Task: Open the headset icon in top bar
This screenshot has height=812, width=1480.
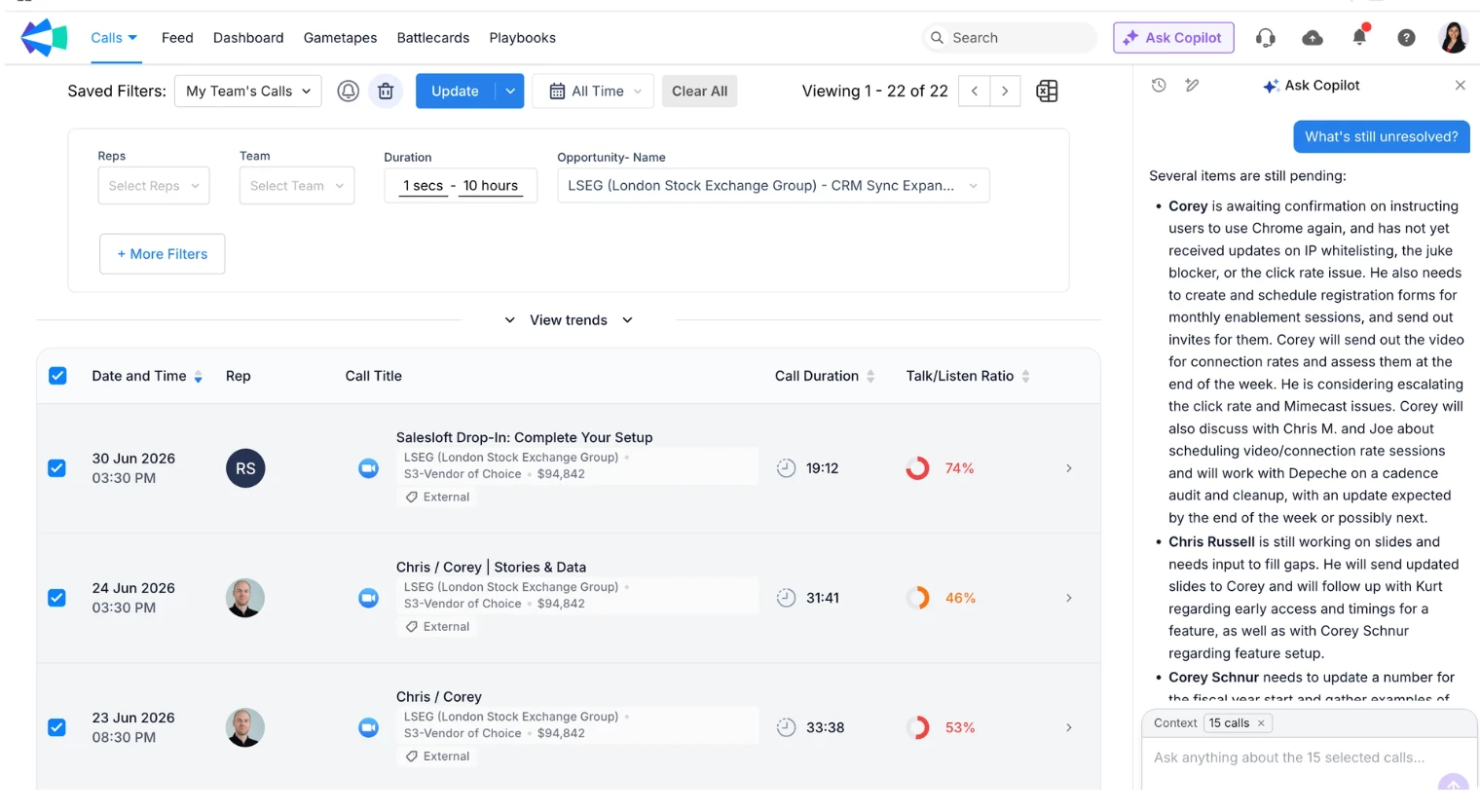Action: point(1266,38)
